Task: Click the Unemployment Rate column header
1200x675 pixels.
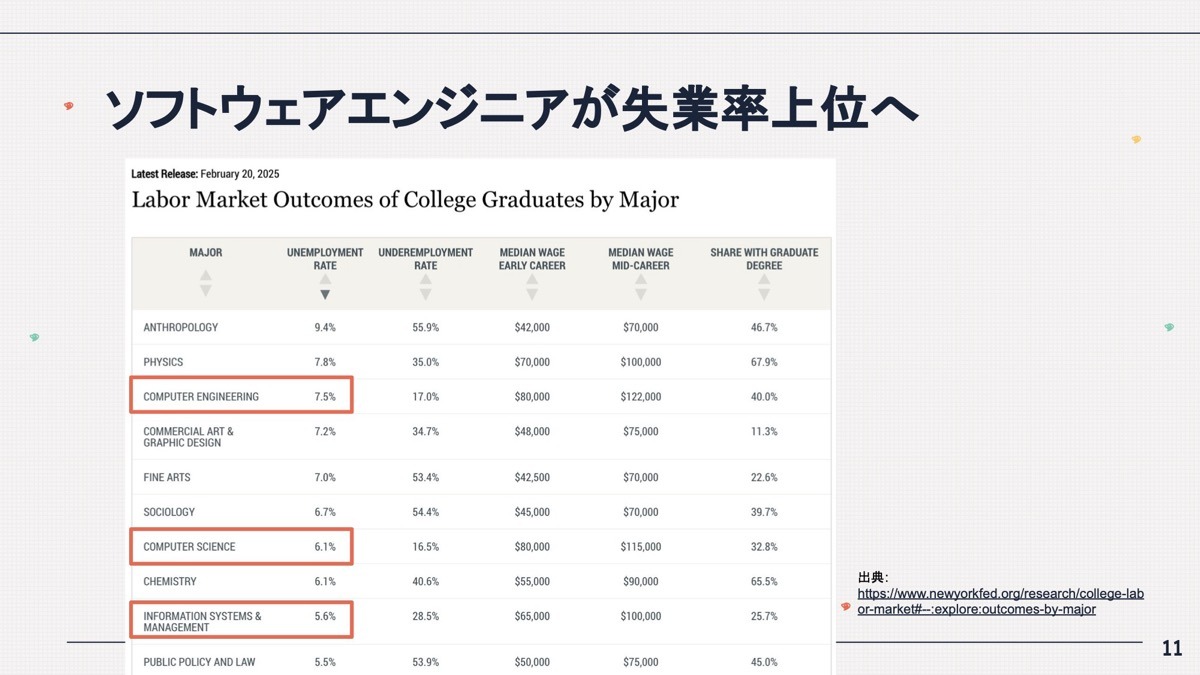Action: click(325, 259)
